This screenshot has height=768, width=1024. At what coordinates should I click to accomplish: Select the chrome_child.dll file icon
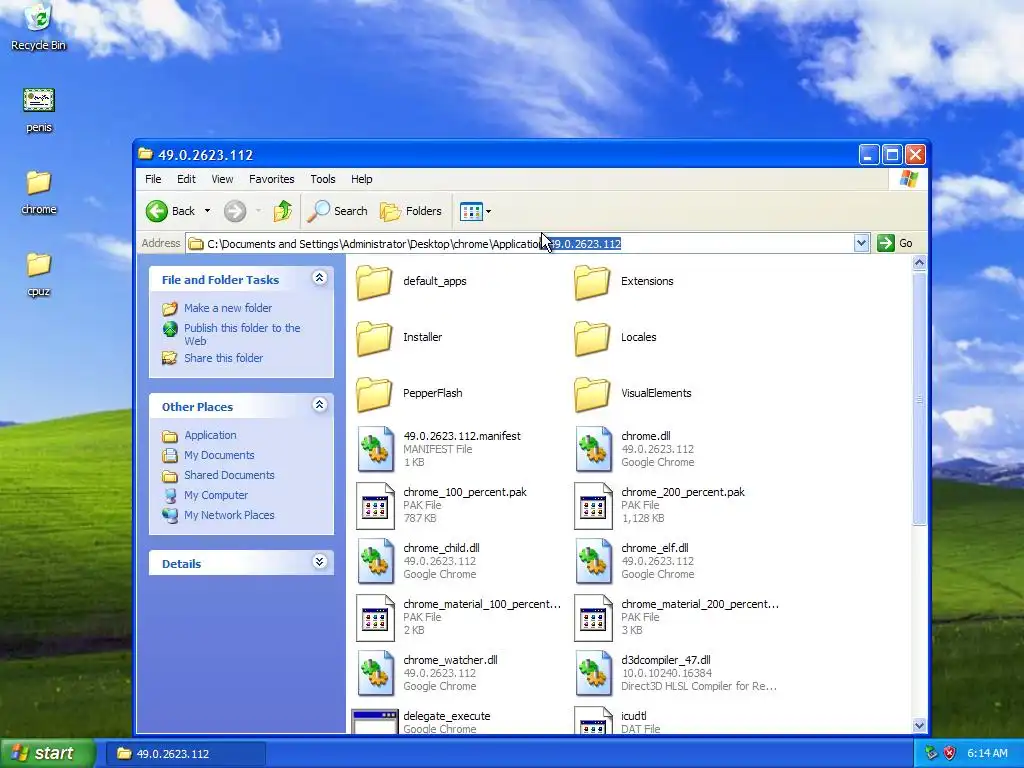(376, 562)
